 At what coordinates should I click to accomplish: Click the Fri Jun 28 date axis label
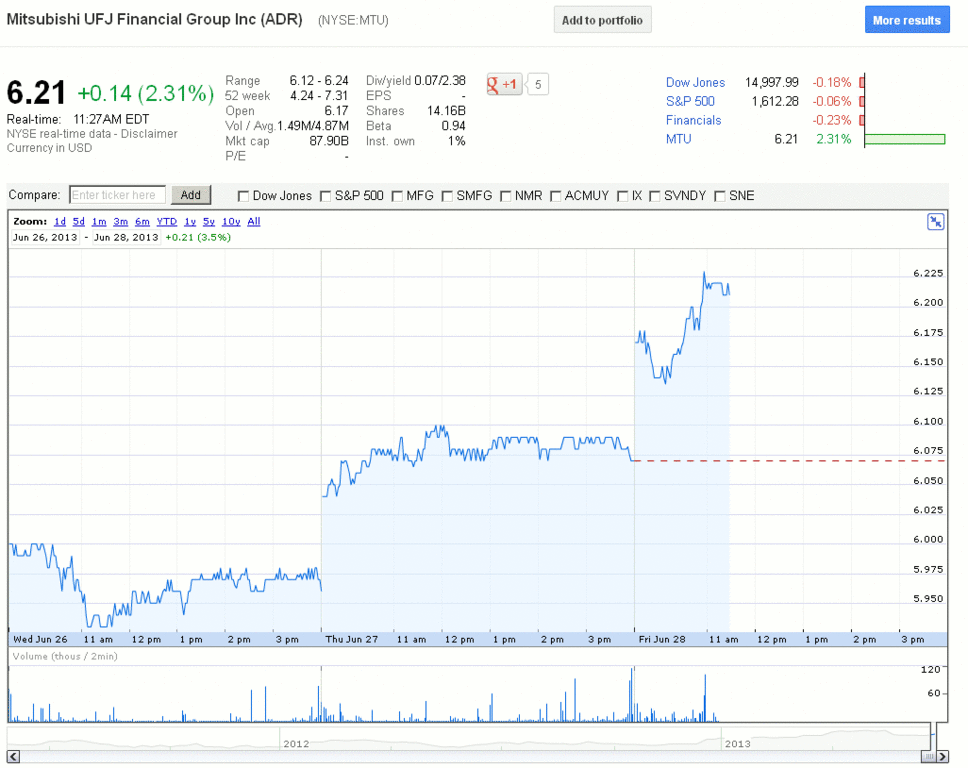coord(662,640)
